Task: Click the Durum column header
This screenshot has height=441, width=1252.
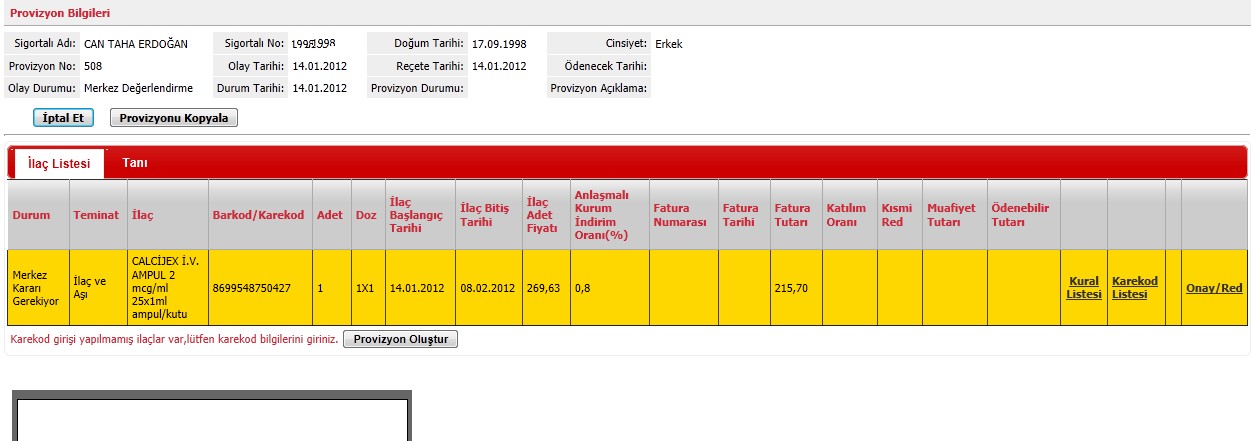Action: 31,215
